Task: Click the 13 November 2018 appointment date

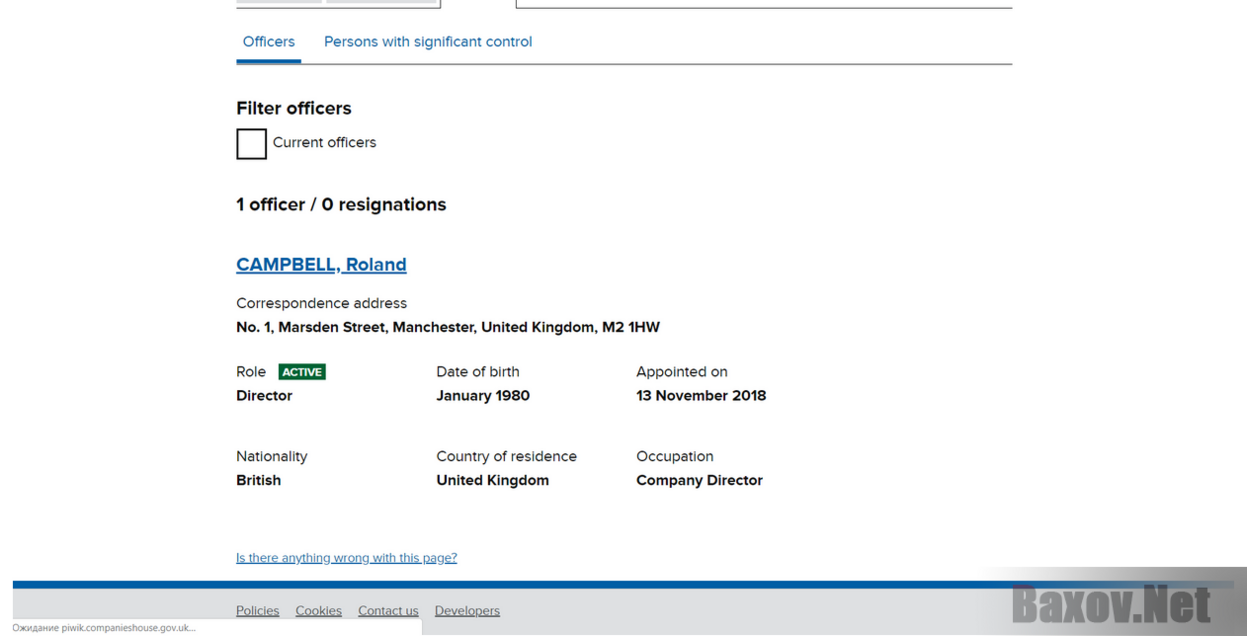Action: click(x=700, y=396)
